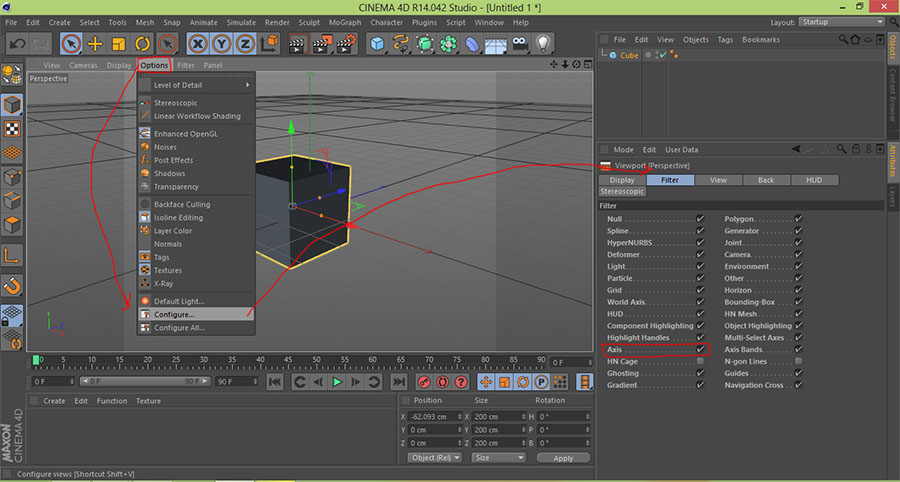Select the Scale tool
Screen dimensions: 900x482
118,44
